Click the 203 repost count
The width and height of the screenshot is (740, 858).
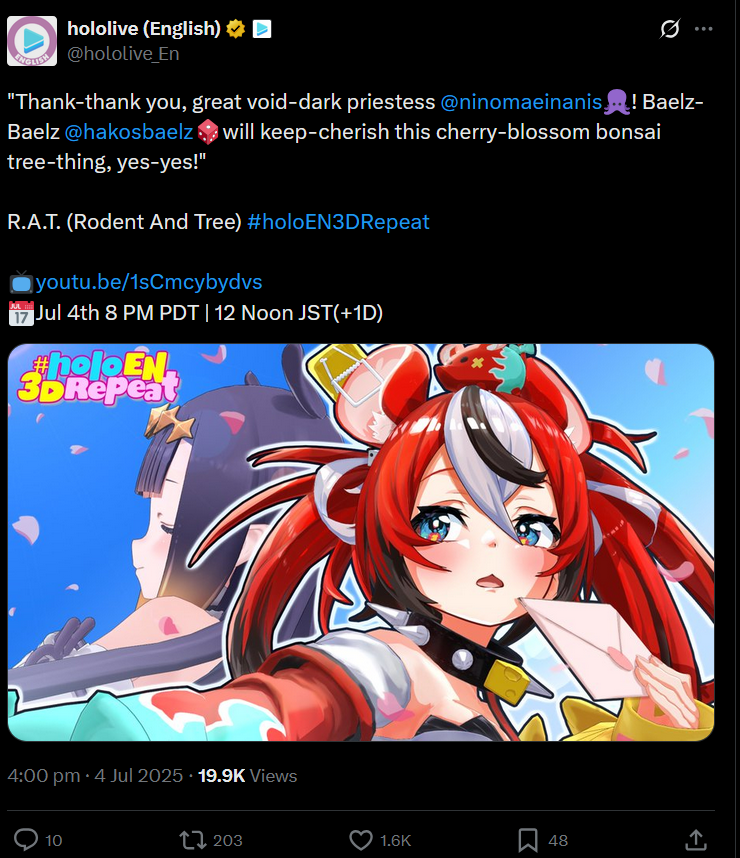coord(228,840)
